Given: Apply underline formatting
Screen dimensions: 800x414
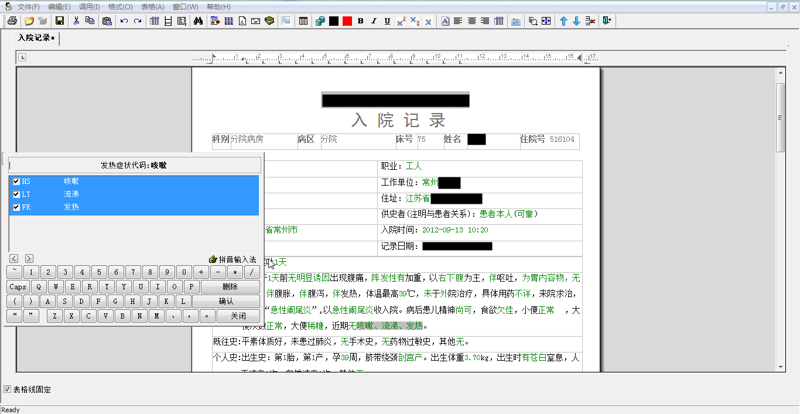Looking at the screenshot, I should pos(387,21).
